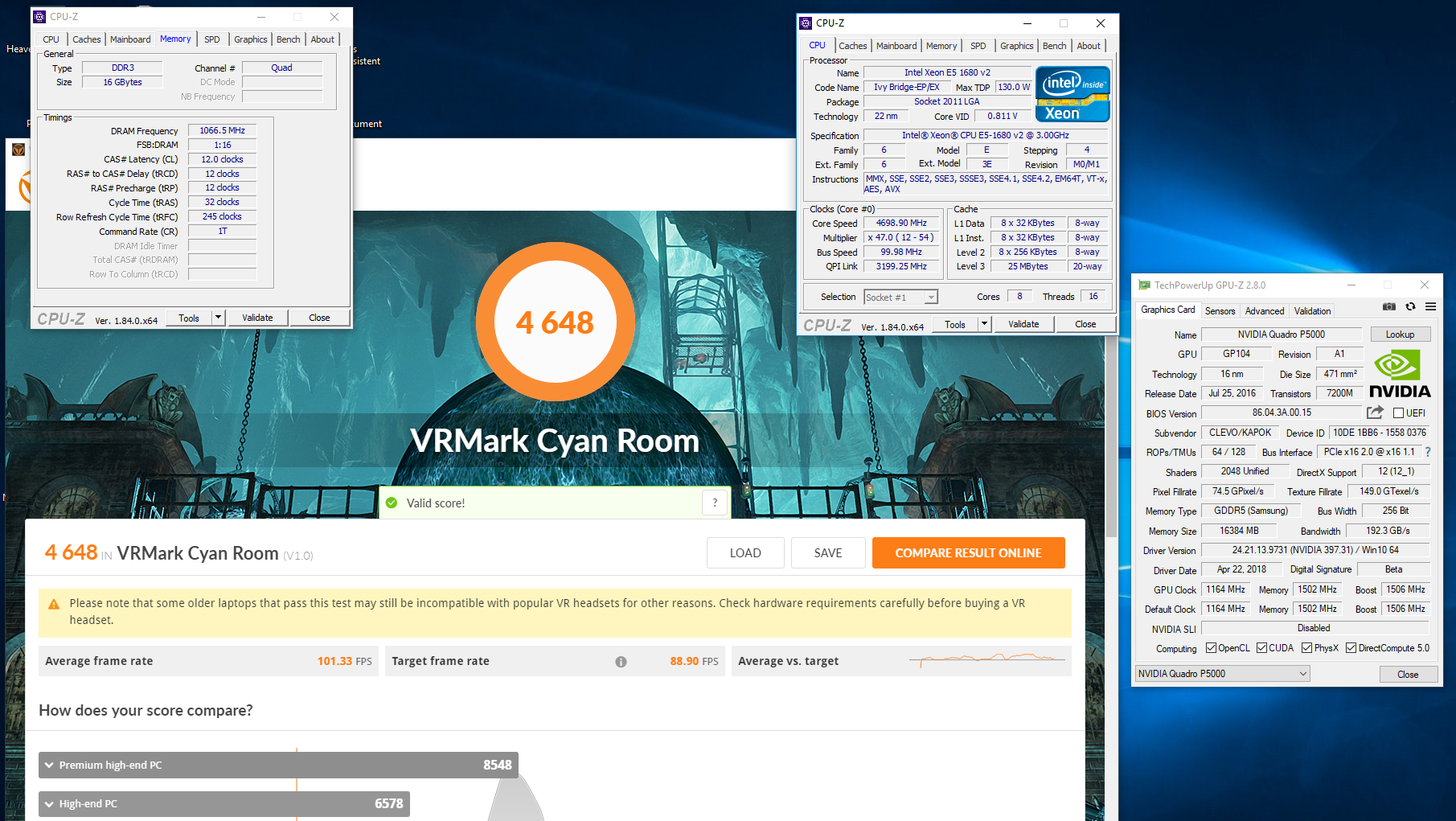Click the SAVE button in VRMark
Image resolution: width=1456 pixels, height=821 pixels.
(828, 553)
